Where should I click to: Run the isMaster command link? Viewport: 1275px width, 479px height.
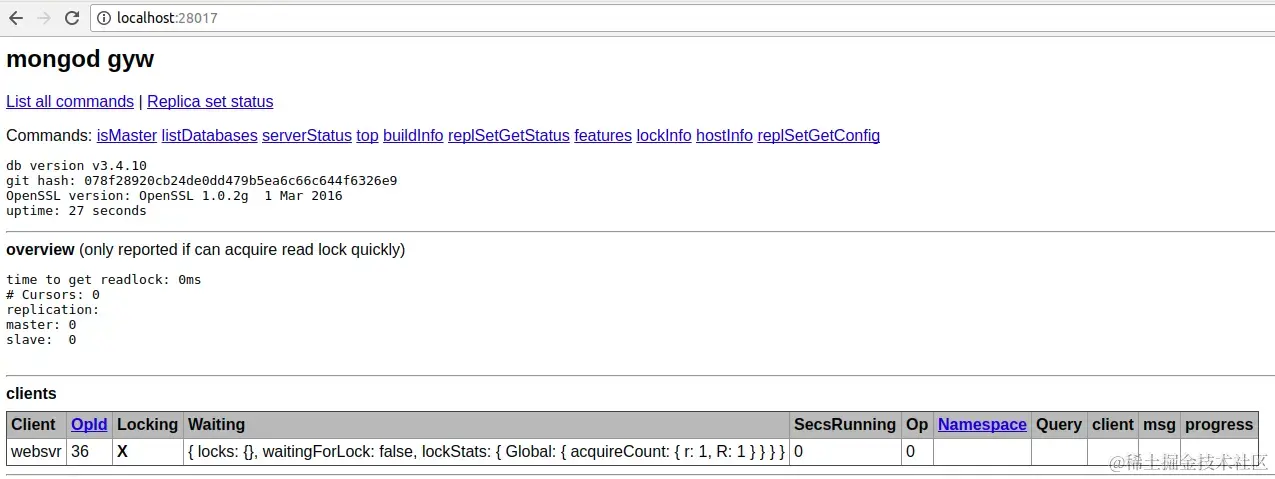(x=127, y=136)
